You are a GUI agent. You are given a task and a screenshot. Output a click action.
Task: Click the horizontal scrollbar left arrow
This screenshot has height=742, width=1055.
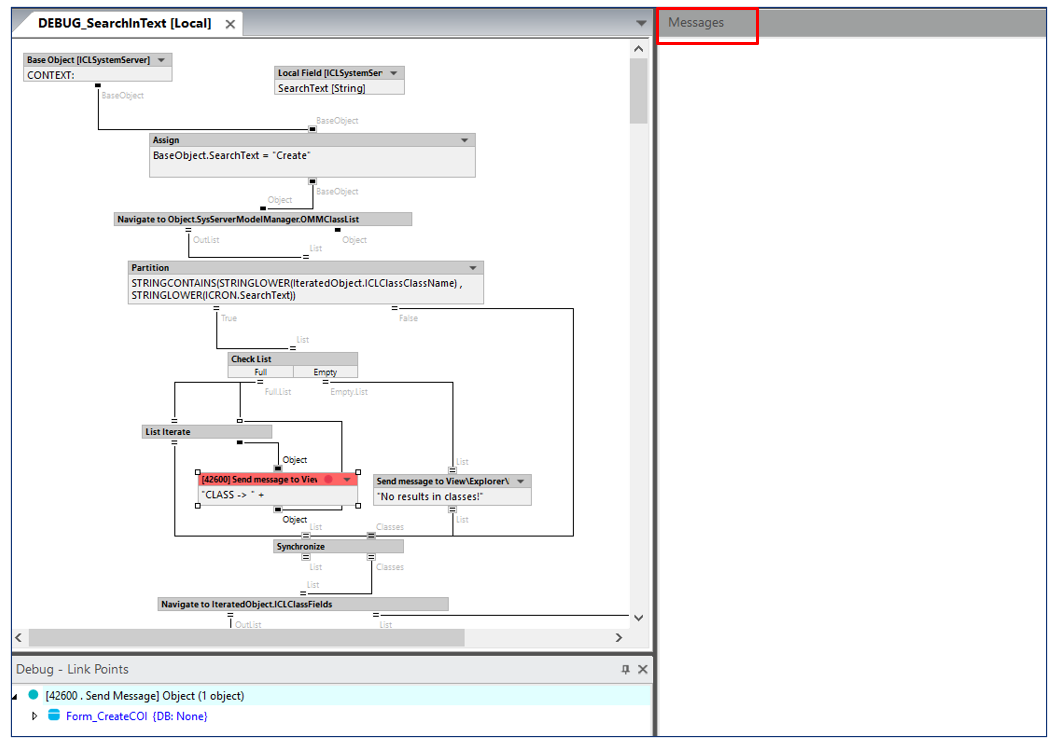point(19,638)
